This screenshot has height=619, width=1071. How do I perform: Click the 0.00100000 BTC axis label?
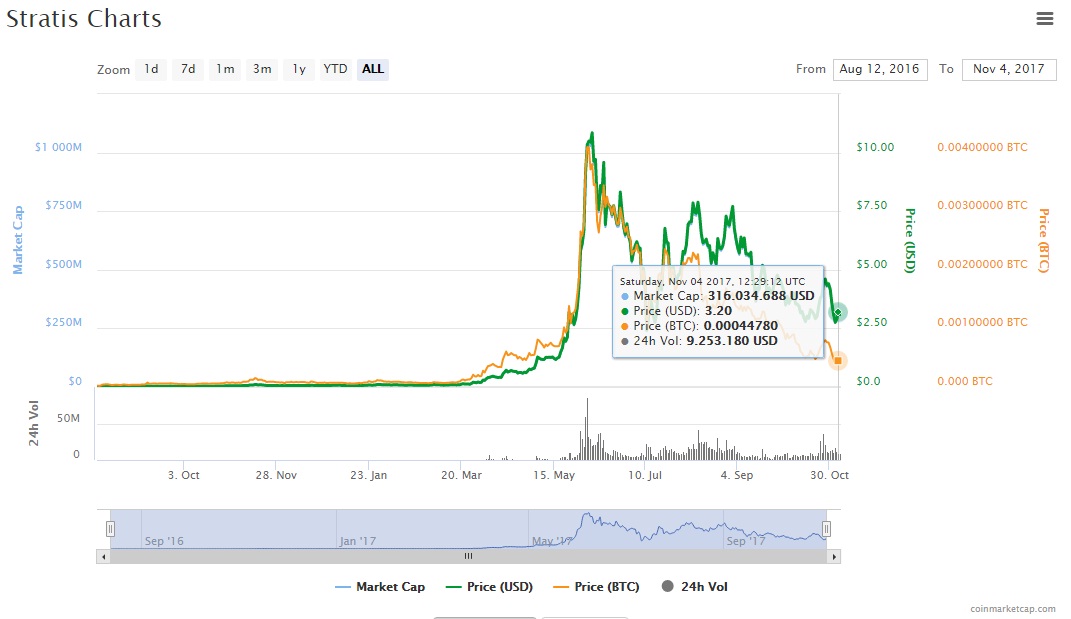pyautogui.click(x=982, y=322)
